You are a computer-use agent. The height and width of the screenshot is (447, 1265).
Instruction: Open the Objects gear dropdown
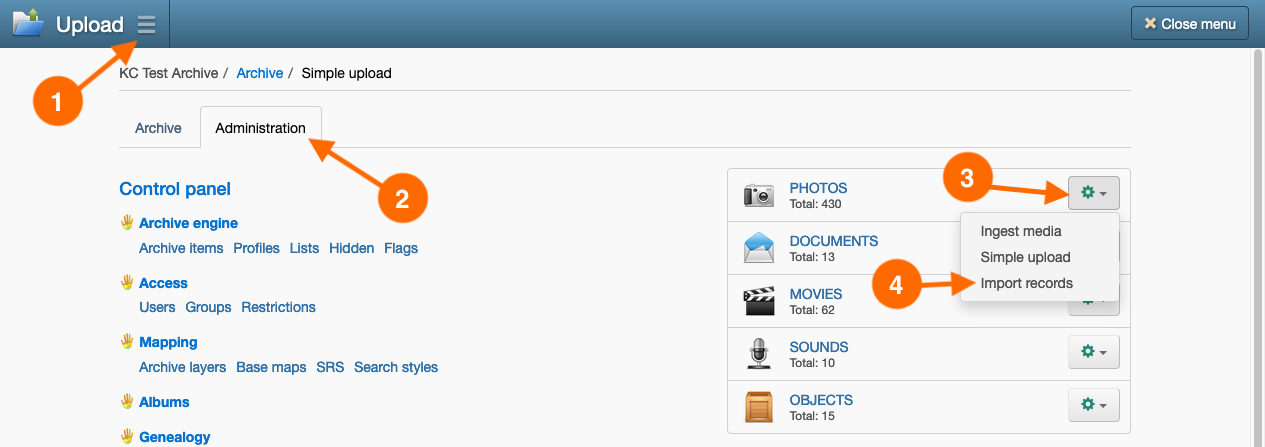[1093, 405]
